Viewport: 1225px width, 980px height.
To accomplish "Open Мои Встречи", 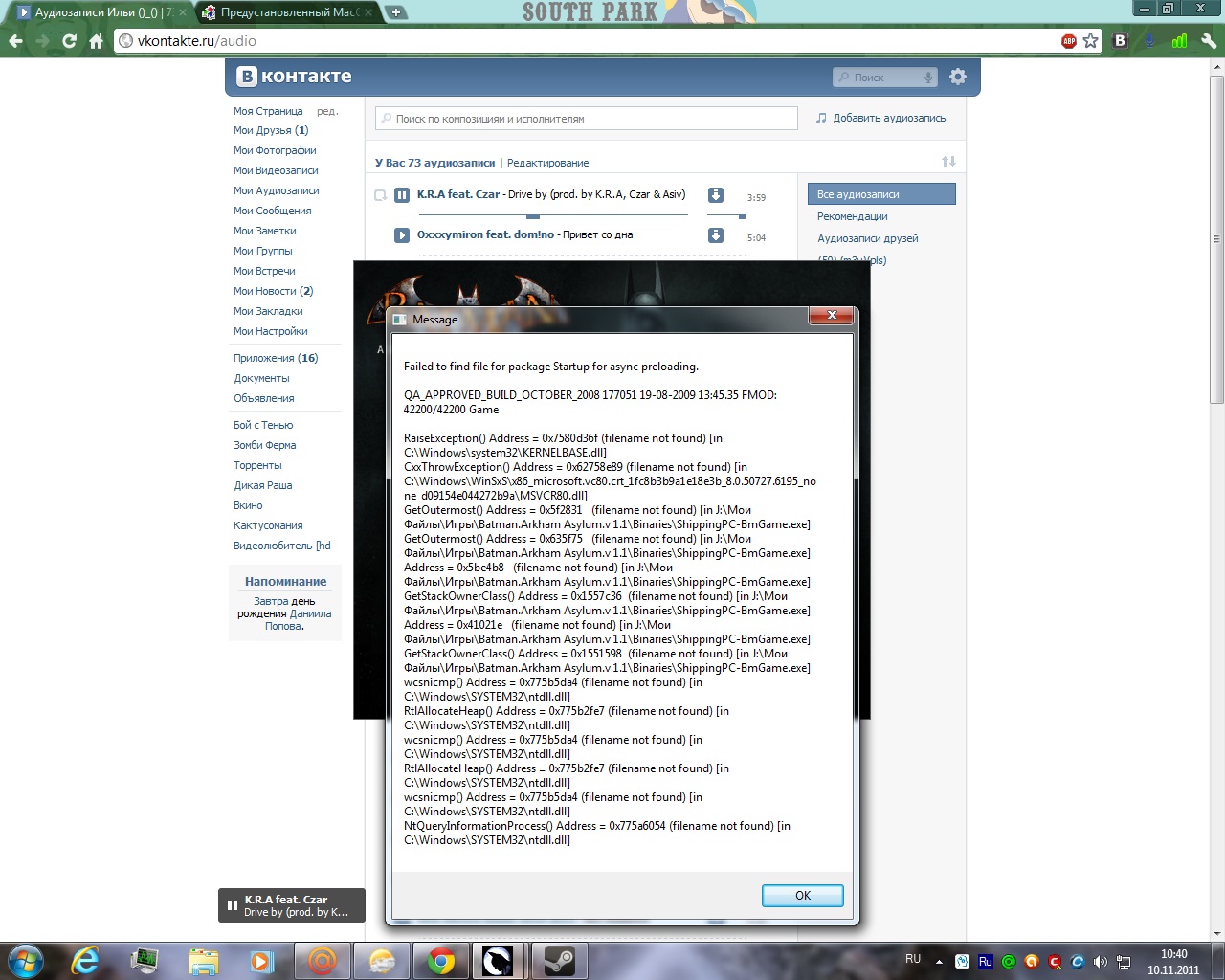I will pos(264,271).
